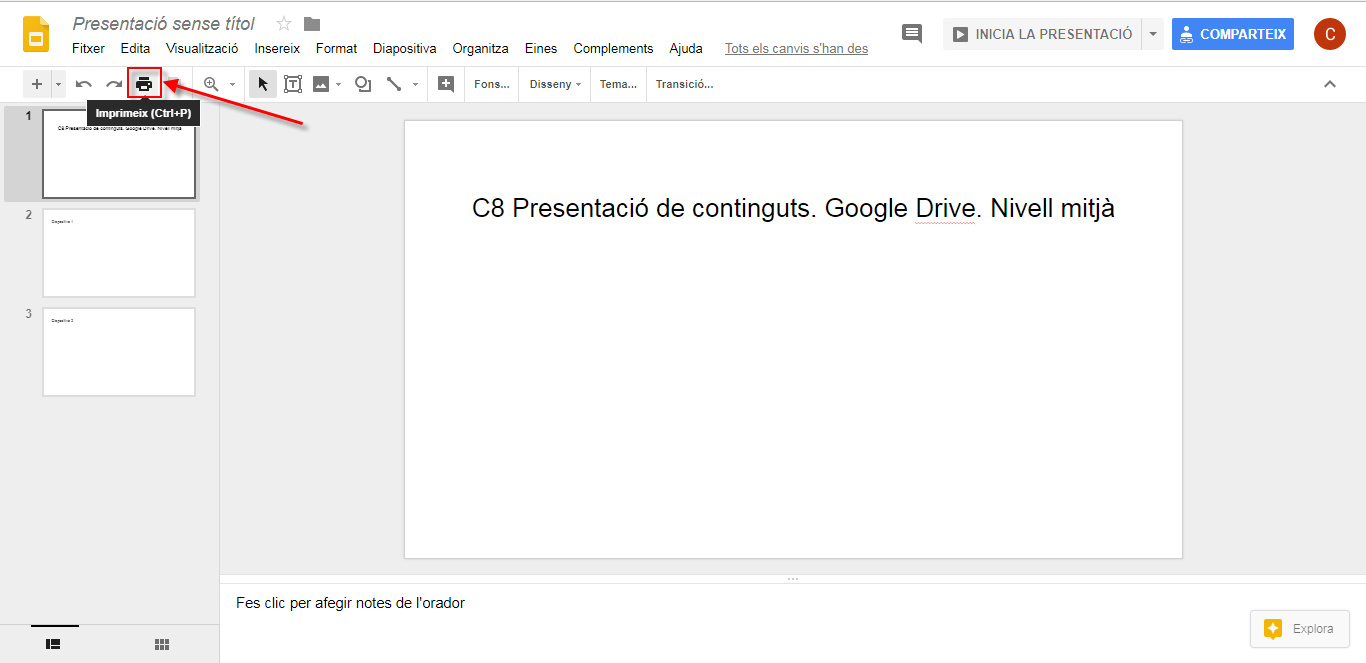1366x663 pixels.
Task: Add a new slide with the plus button
Action: [x=37, y=84]
